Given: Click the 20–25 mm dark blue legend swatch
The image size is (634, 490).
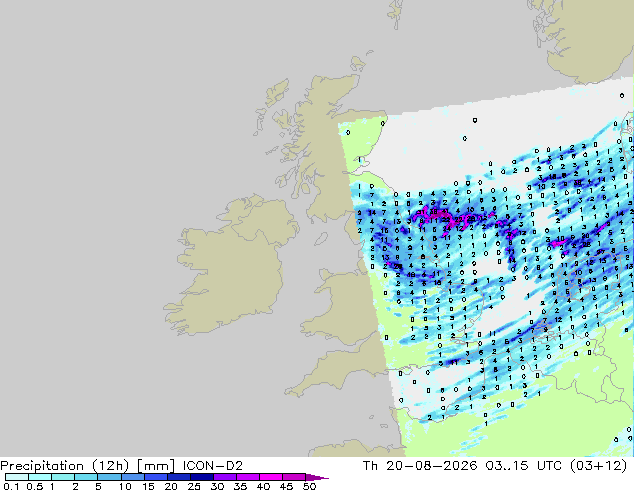Looking at the screenshot, I should coord(178,477).
